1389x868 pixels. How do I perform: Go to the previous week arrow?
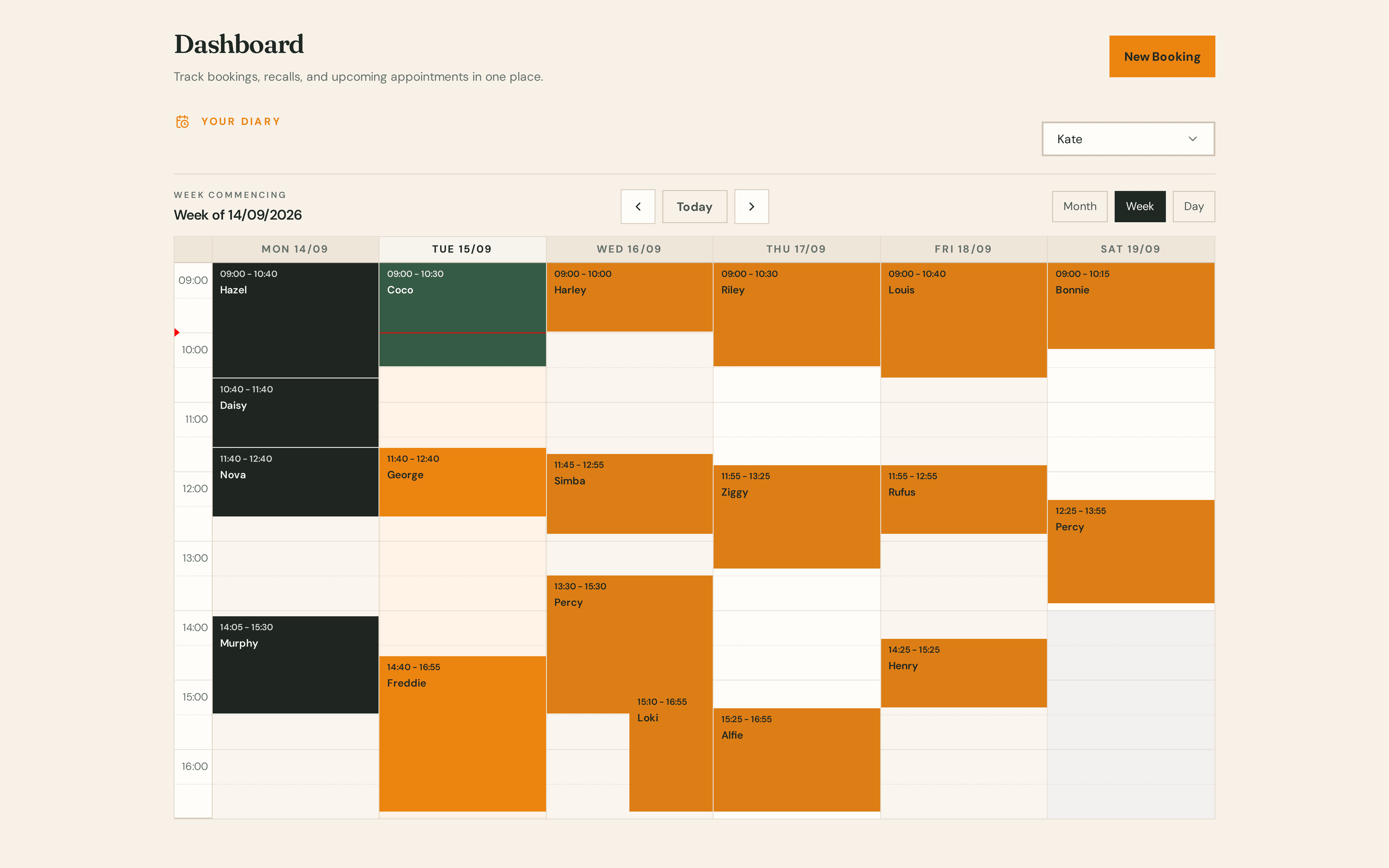coord(638,207)
